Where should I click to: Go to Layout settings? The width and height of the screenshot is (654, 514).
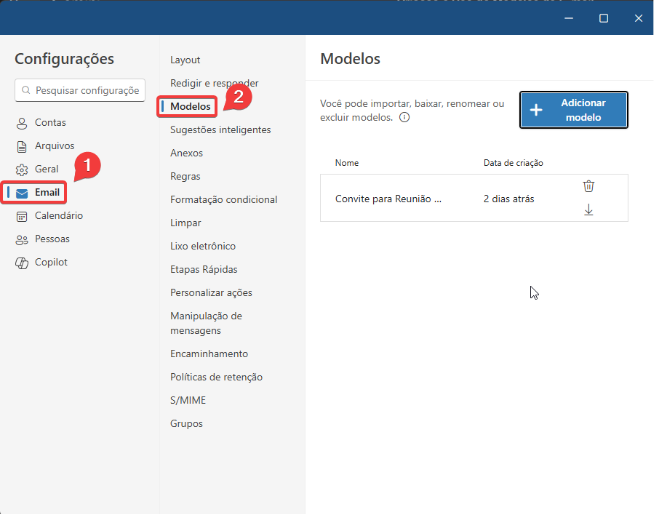pyautogui.click(x=185, y=60)
